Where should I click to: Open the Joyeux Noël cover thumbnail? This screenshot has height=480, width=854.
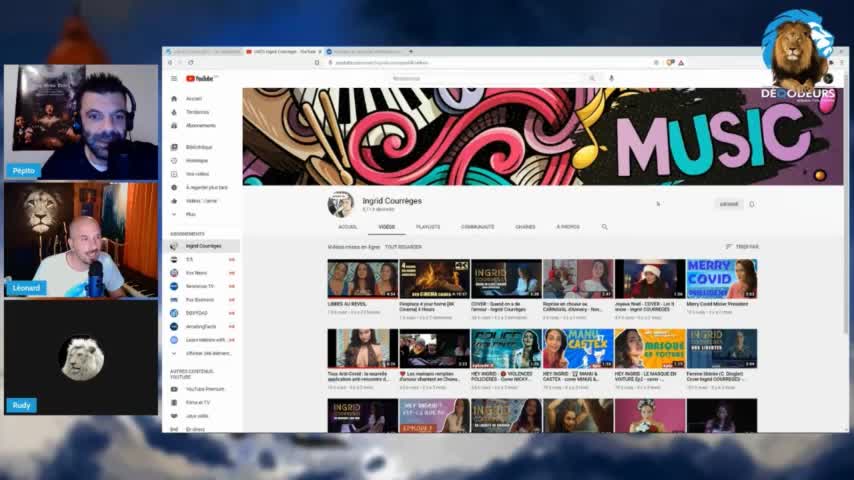(650, 278)
